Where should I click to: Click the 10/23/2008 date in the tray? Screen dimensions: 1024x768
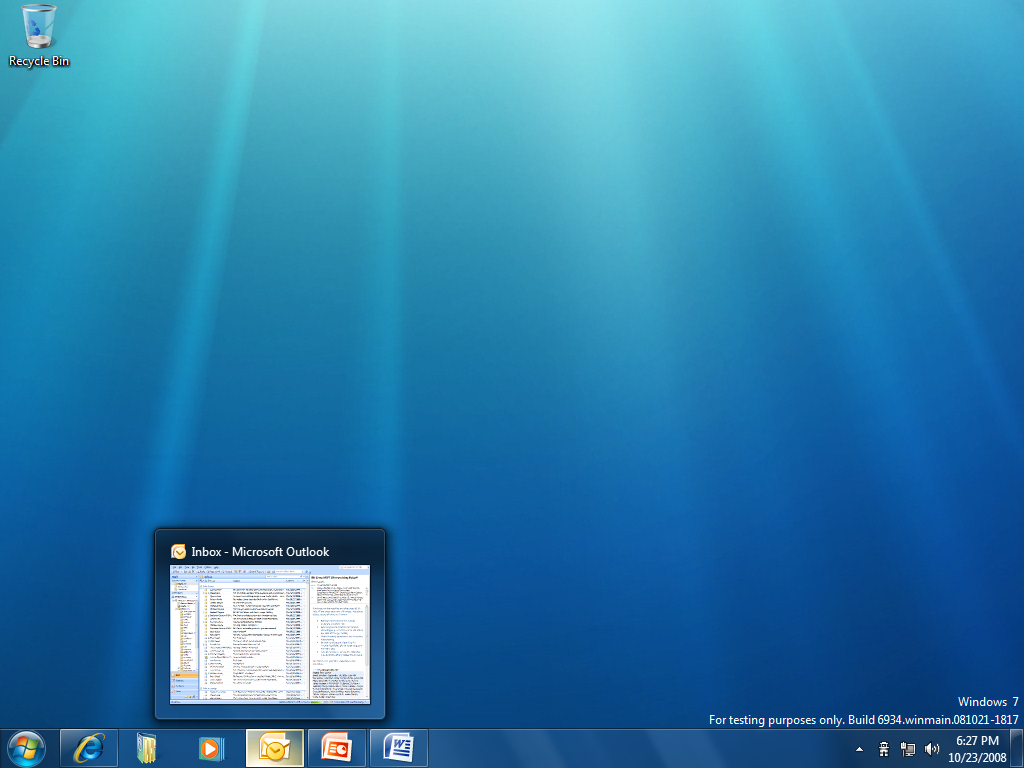[977, 757]
